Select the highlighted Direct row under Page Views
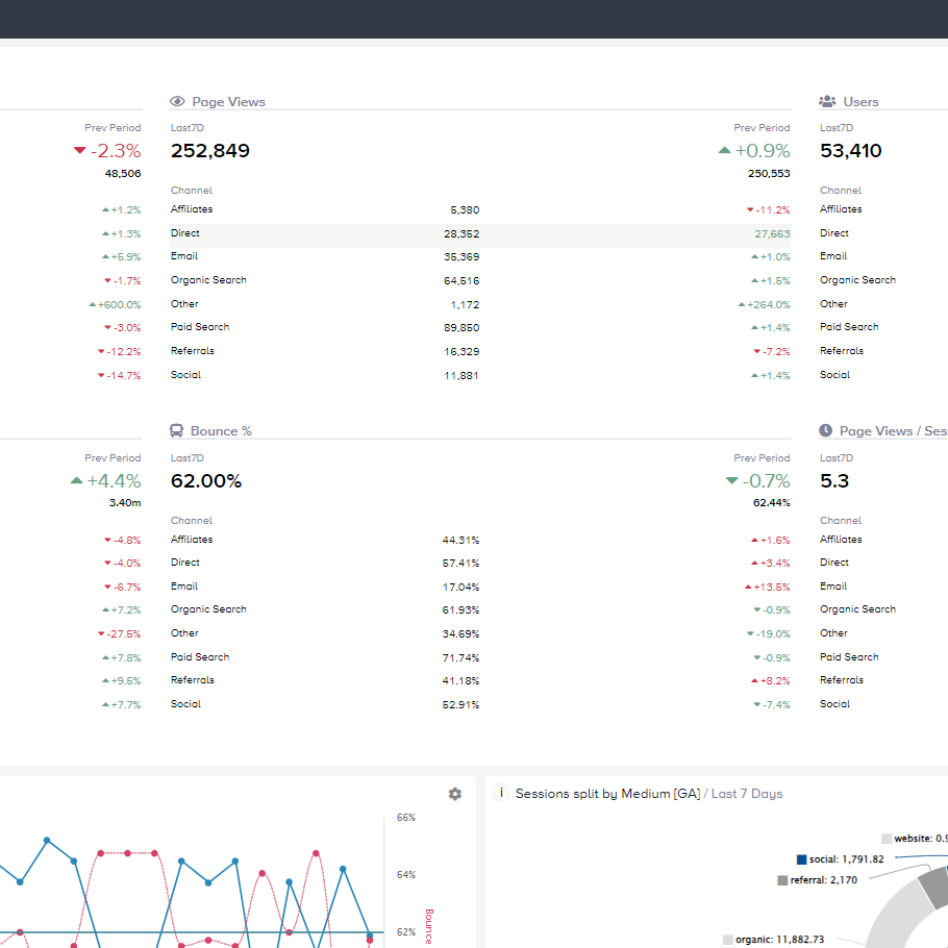Screen dimensions: 948x948 pos(400,233)
